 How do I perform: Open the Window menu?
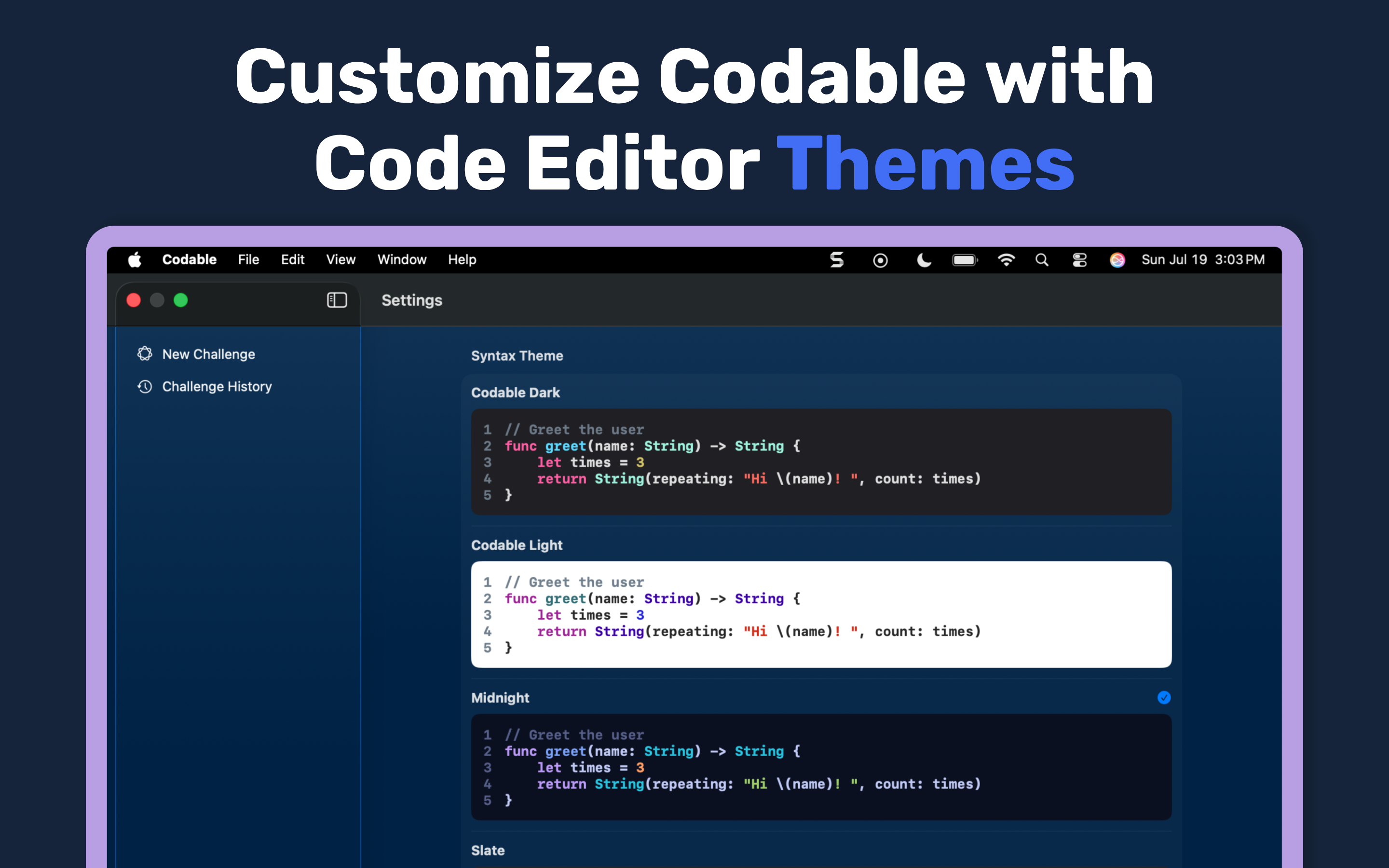402,259
